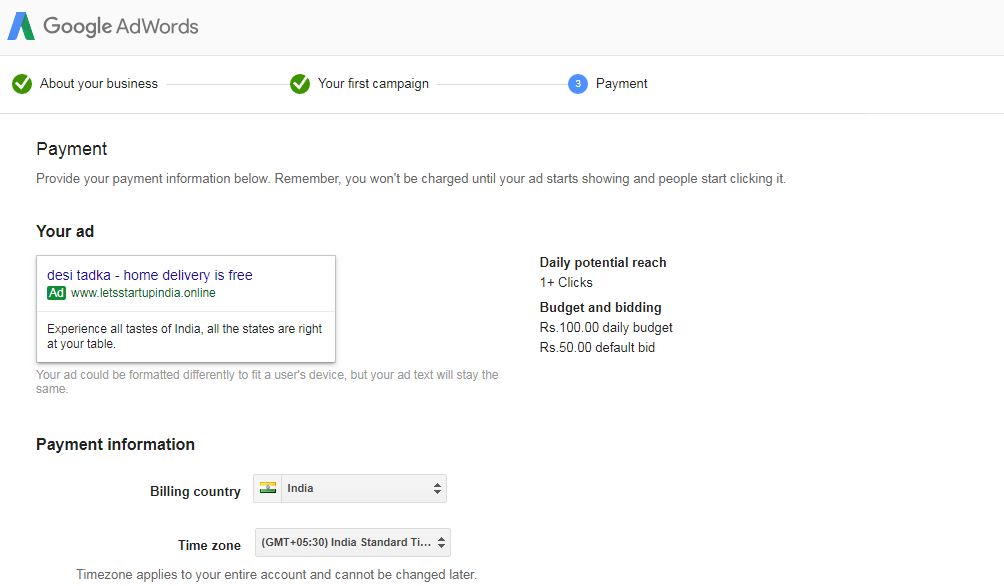Click the Rs.50.00 default bid text
1004x586 pixels.
point(597,347)
